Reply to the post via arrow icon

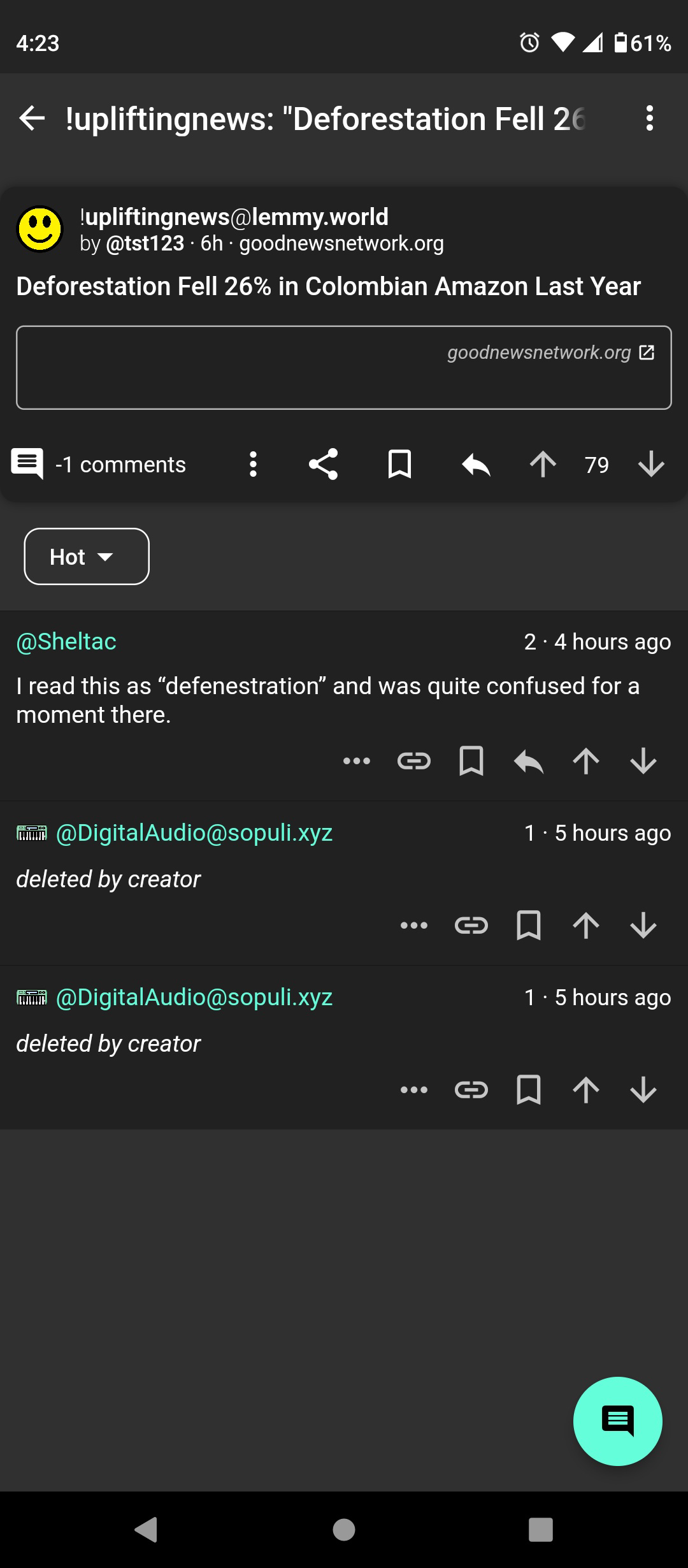(x=476, y=465)
